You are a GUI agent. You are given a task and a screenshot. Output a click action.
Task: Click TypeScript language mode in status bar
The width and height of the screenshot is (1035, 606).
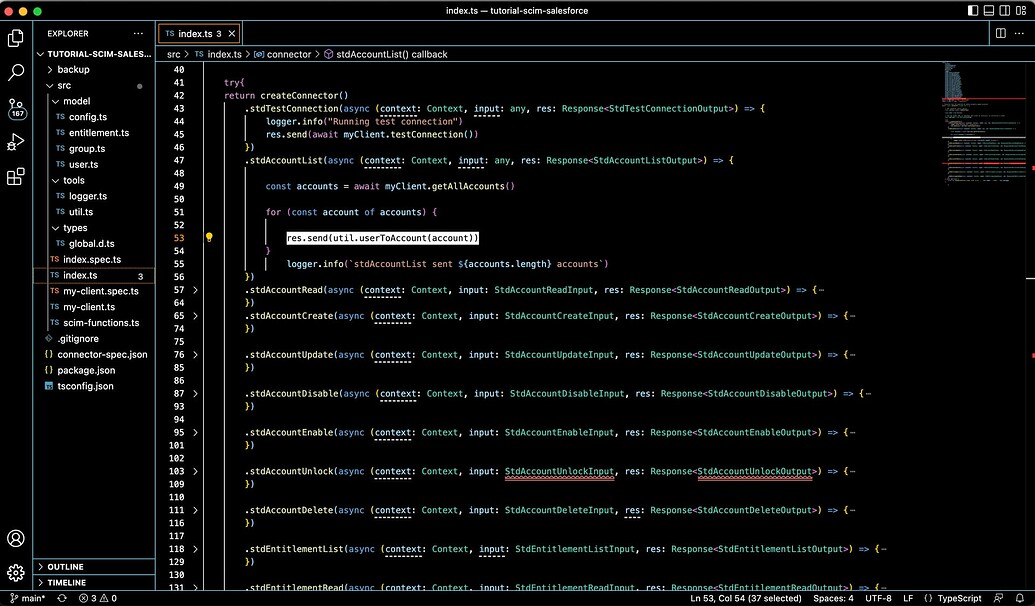pos(961,597)
